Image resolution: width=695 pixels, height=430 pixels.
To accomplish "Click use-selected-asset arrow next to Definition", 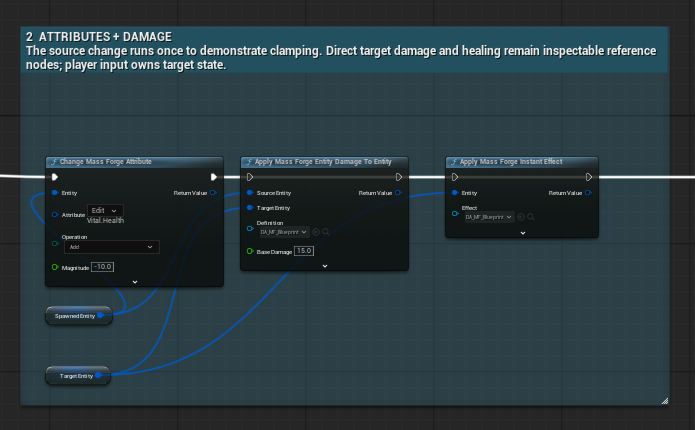I will click(x=316, y=232).
